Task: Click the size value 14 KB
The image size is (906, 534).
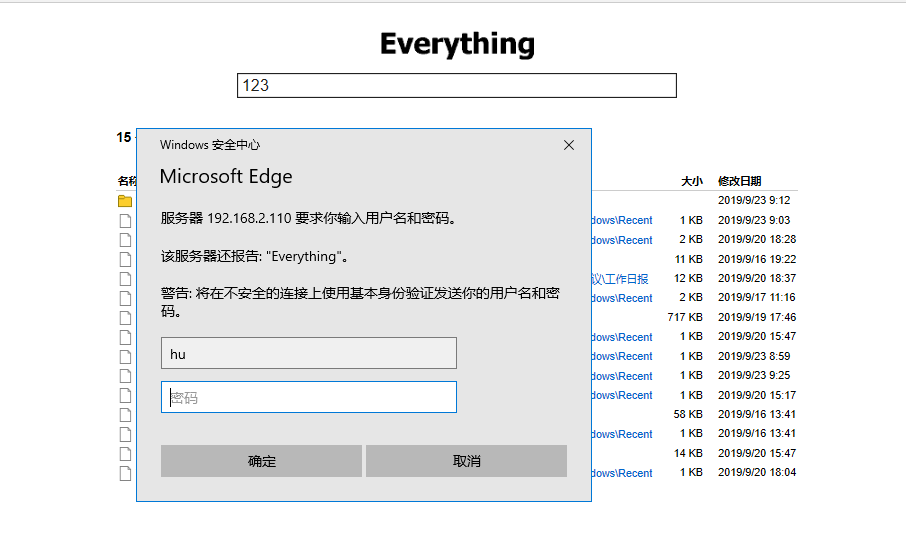Action: tap(688, 453)
